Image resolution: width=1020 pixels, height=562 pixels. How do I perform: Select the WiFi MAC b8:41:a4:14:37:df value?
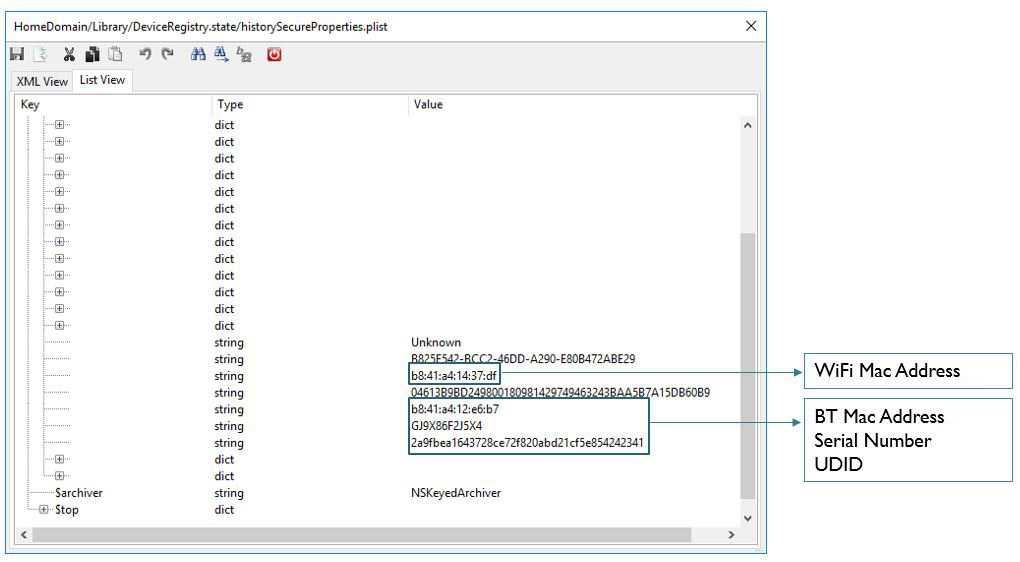pos(454,376)
